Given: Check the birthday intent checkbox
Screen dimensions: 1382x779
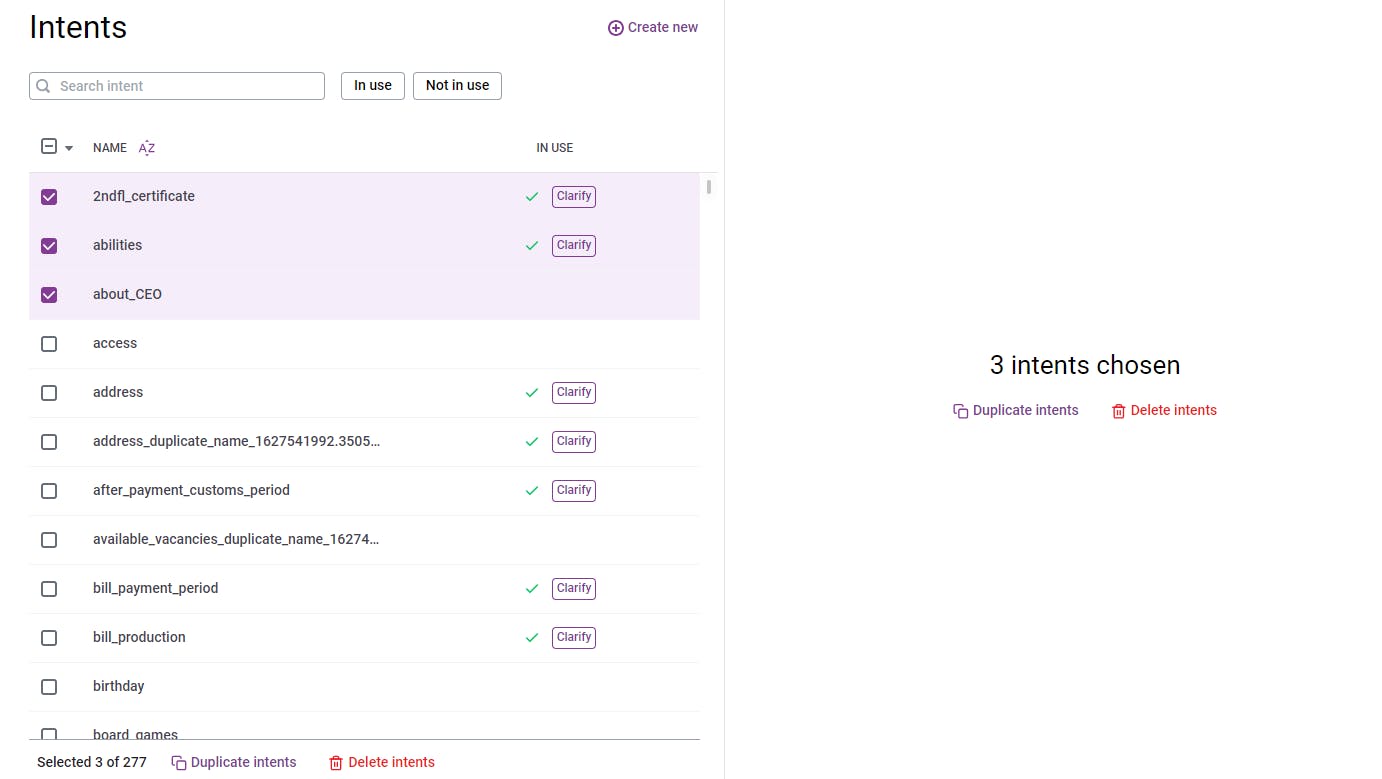Looking at the screenshot, I should coord(49,687).
